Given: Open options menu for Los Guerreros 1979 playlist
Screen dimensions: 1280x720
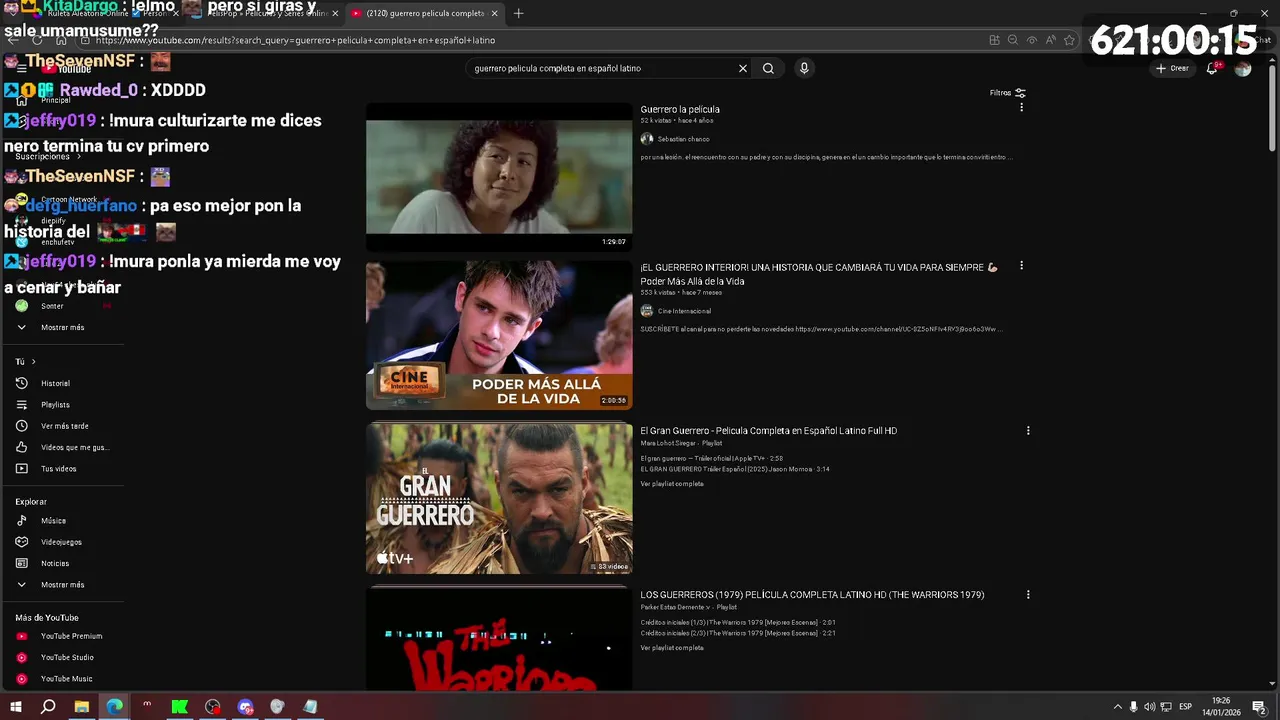Looking at the screenshot, I should tap(1028, 595).
